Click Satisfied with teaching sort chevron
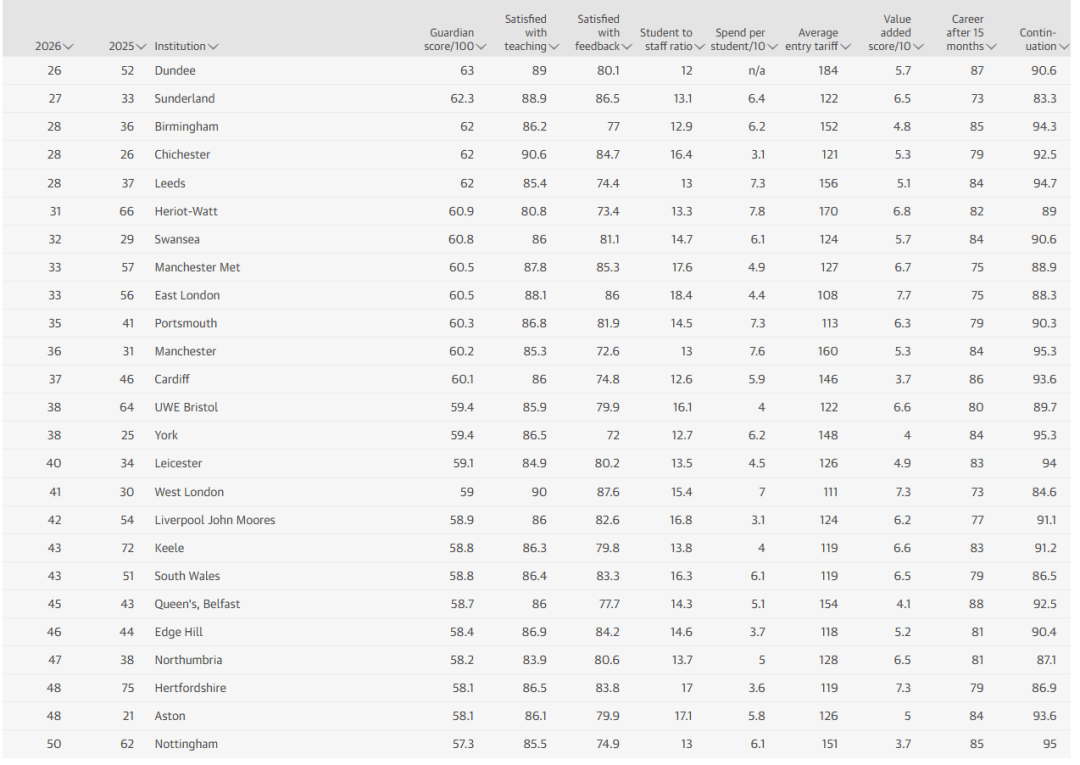Viewport: 1080px width, 765px height. point(554,47)
